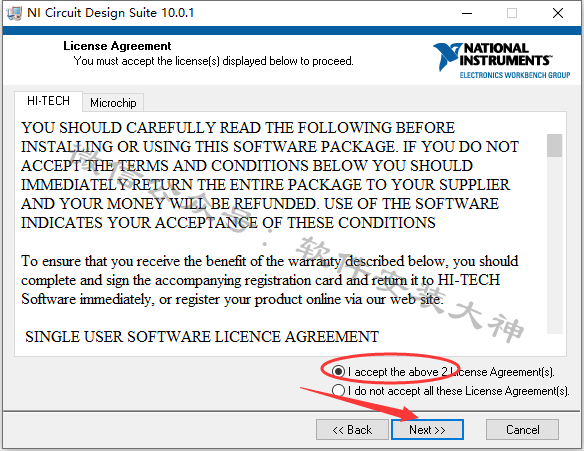Select the HI-TECH license tab
584x451 pixels.
point(48,101)
